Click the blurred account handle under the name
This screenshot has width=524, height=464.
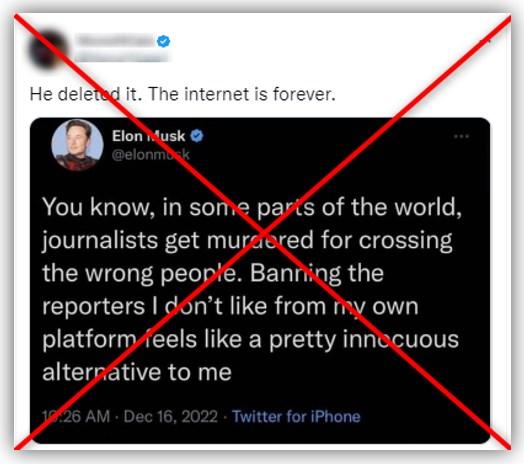point(121,57)
